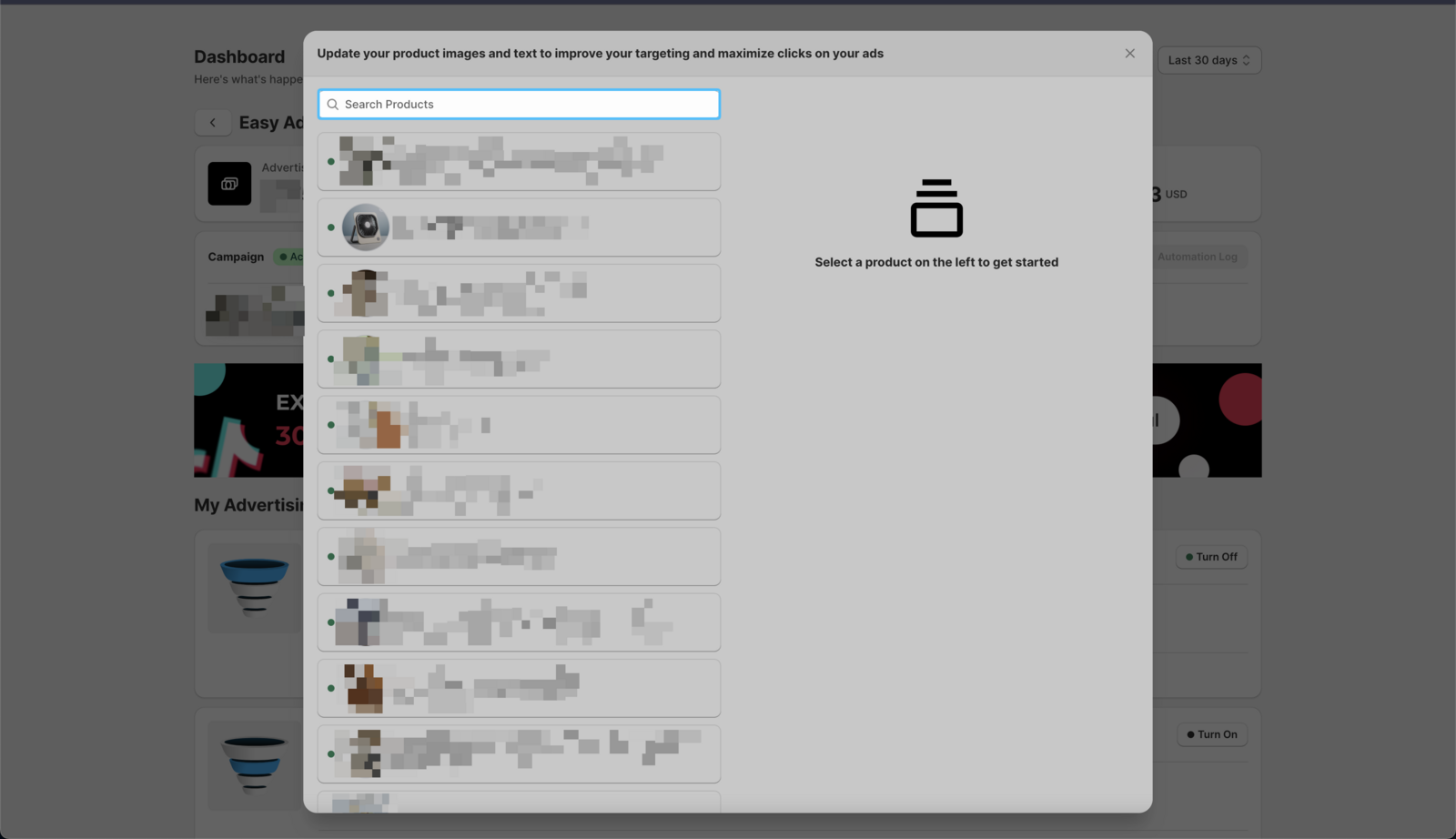1456x839 pixels.
Task: Click the Dashboard heading
Action: (239, 56)
